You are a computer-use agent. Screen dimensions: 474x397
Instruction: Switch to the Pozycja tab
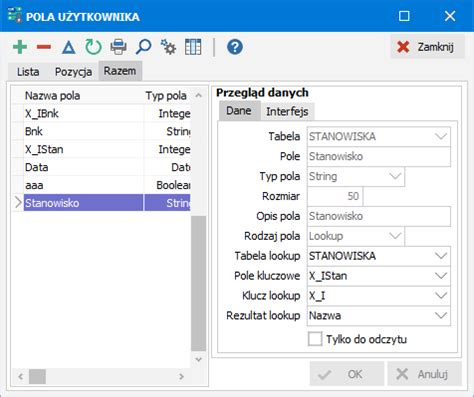click(x=73, y=72)
